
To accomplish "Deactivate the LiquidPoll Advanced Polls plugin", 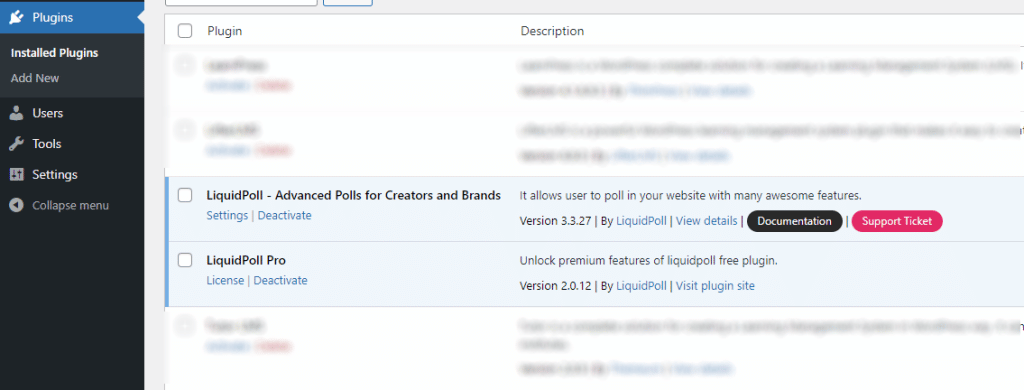I will point(285,215).
